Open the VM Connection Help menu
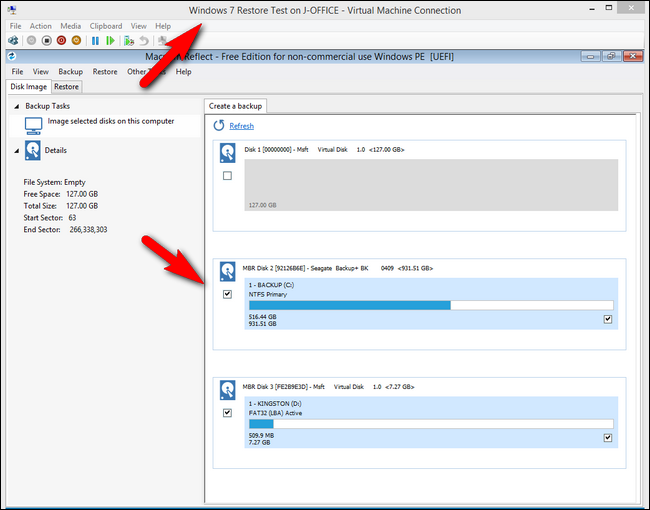 (x=163, y=26)
